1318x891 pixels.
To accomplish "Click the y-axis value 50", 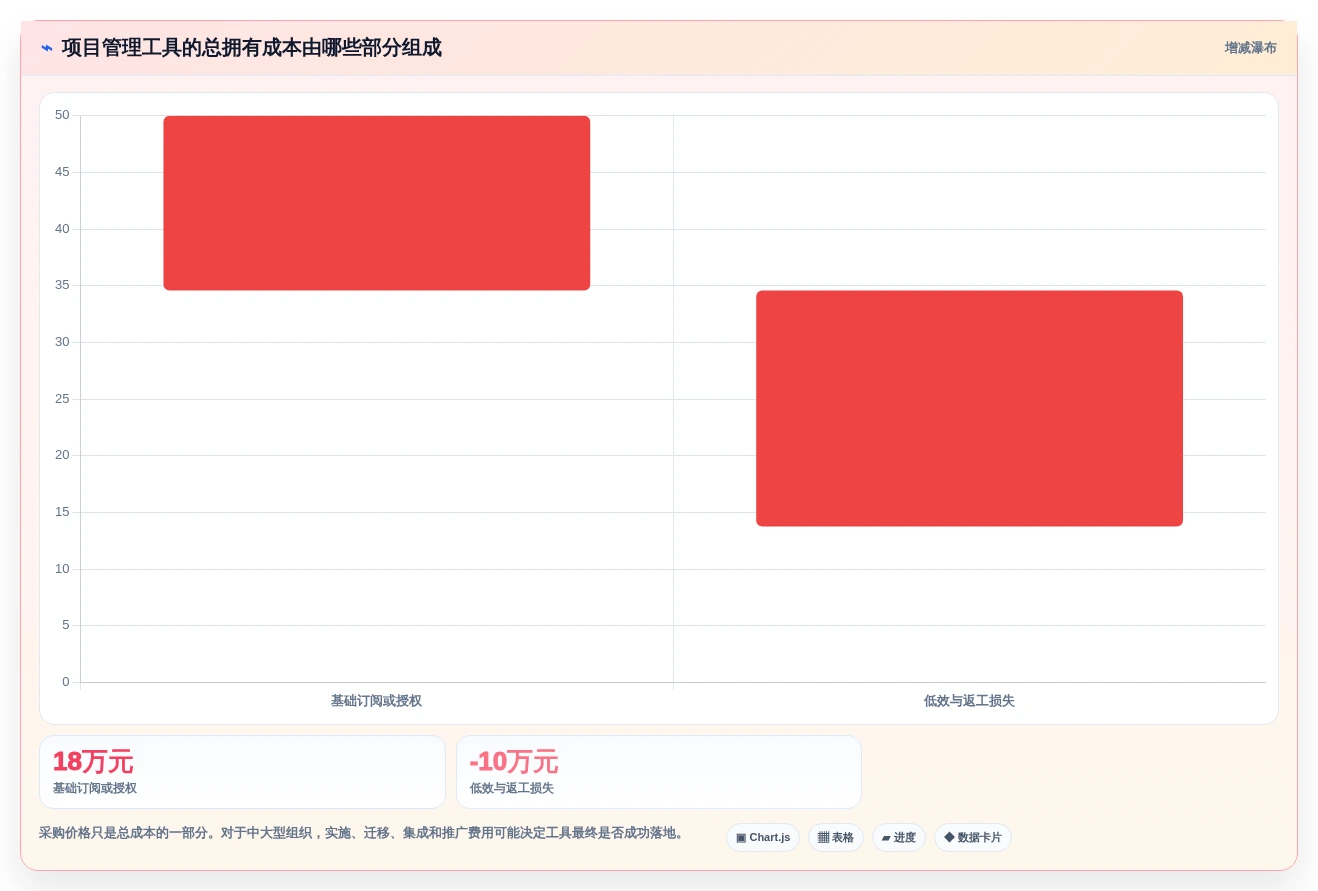I will coord(62,115).
